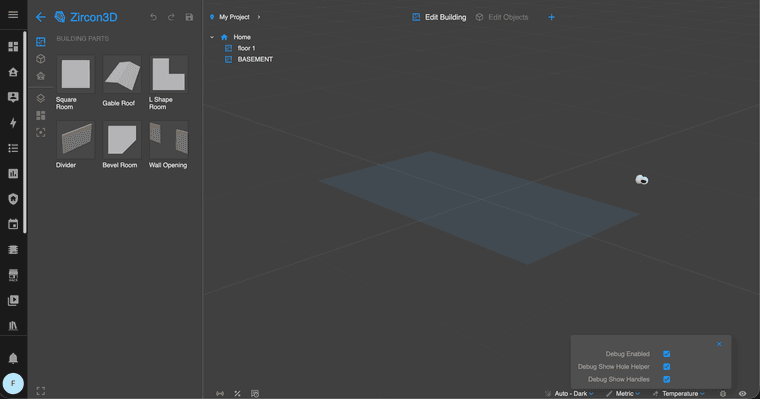Select the 3D cube objects panel icon

(41, 59)
